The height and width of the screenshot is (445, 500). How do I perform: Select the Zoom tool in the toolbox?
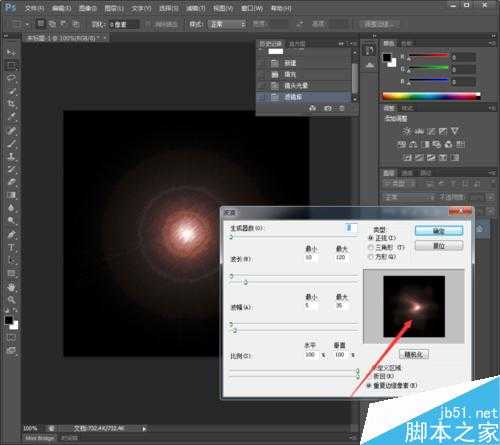point(11,300)
